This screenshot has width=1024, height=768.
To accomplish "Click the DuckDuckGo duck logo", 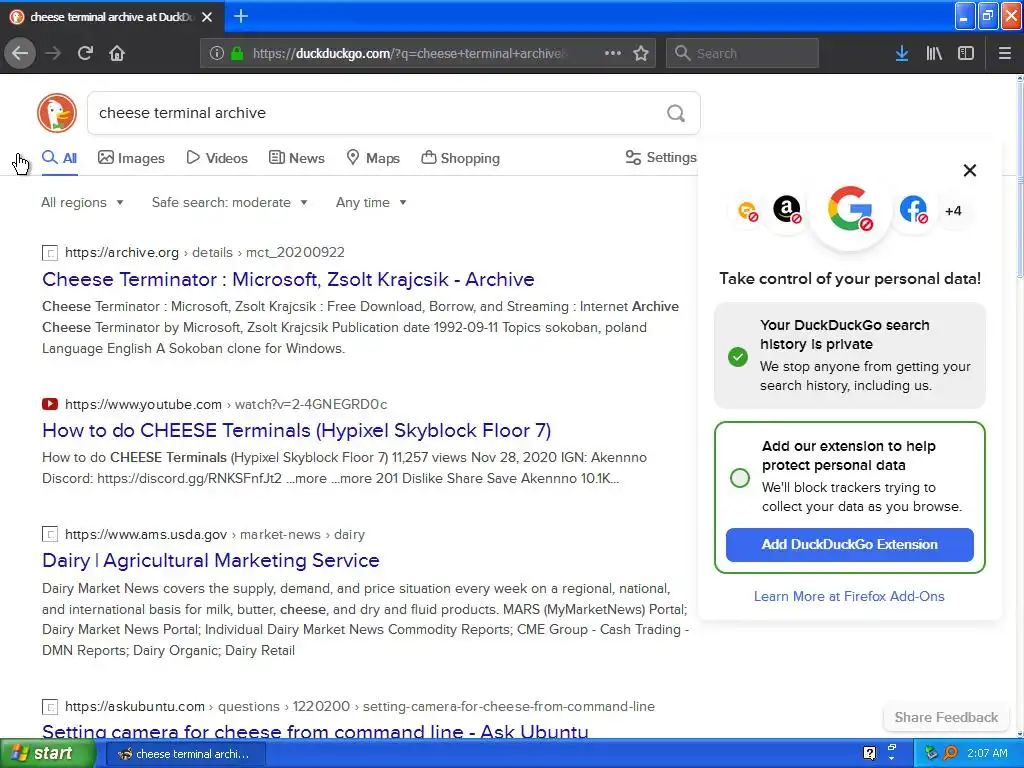I will [57, 113].
